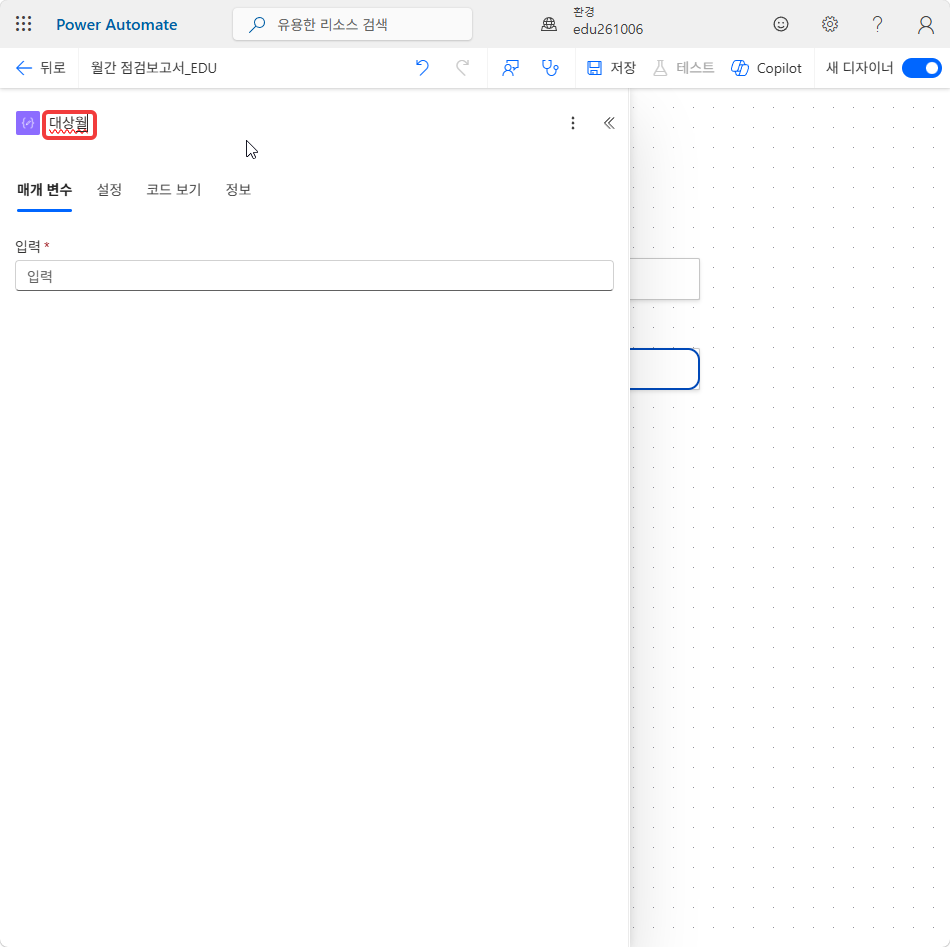Switch to the 코드 보기 tab
This screenshot has height=947, width=950.
pyautogui.click(x=174, y=190)
